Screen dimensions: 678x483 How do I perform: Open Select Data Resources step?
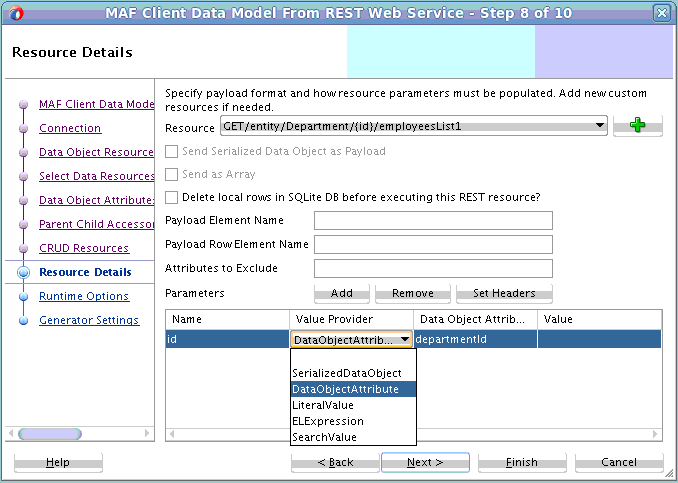[x=96, y=176]
